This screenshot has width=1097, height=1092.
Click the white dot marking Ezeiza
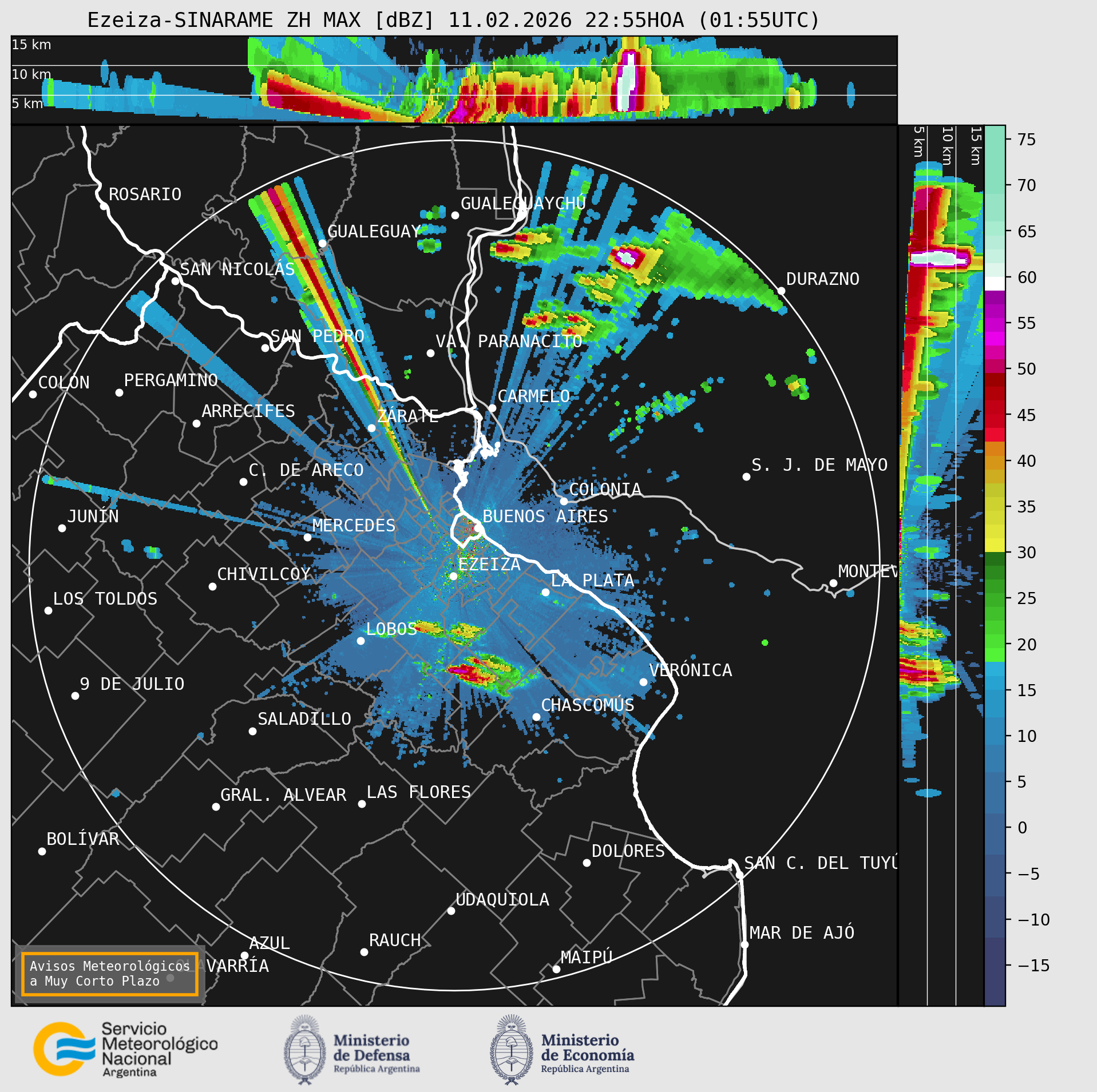453,576
